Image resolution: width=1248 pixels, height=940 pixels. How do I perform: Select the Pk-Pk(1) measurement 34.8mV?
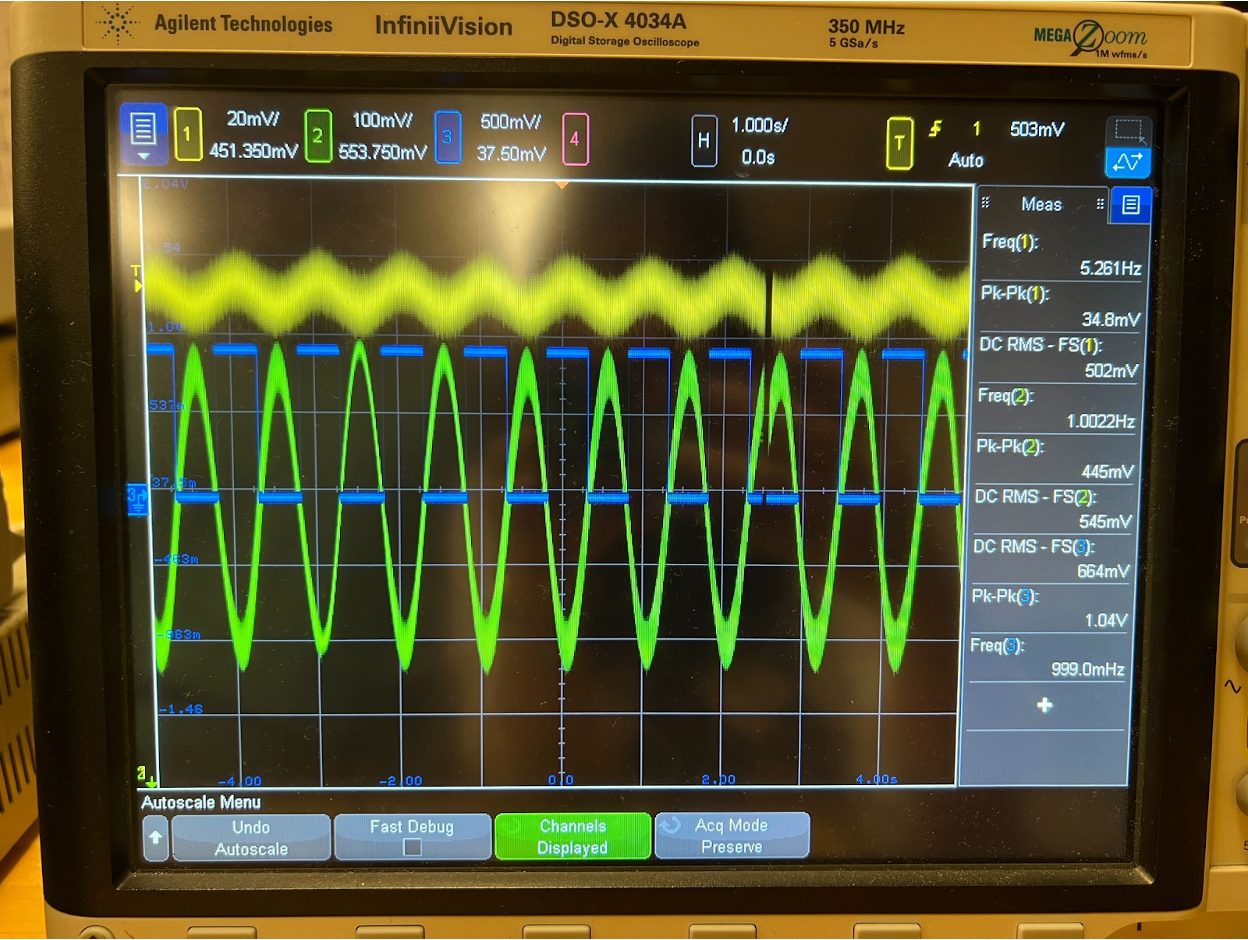pos(1059,306)
